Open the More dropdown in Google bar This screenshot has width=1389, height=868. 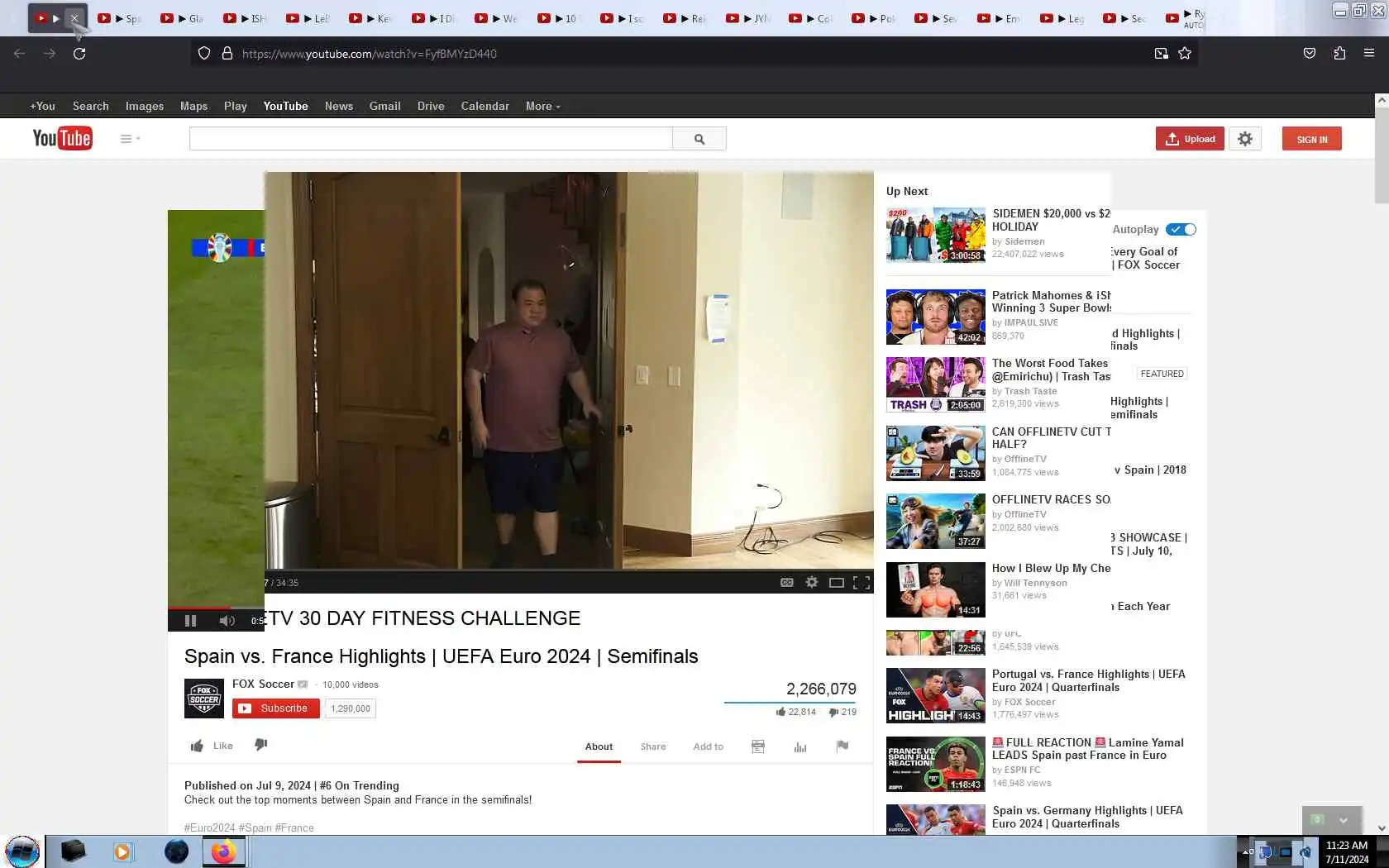pyautogui.click(x=542, y=106)
